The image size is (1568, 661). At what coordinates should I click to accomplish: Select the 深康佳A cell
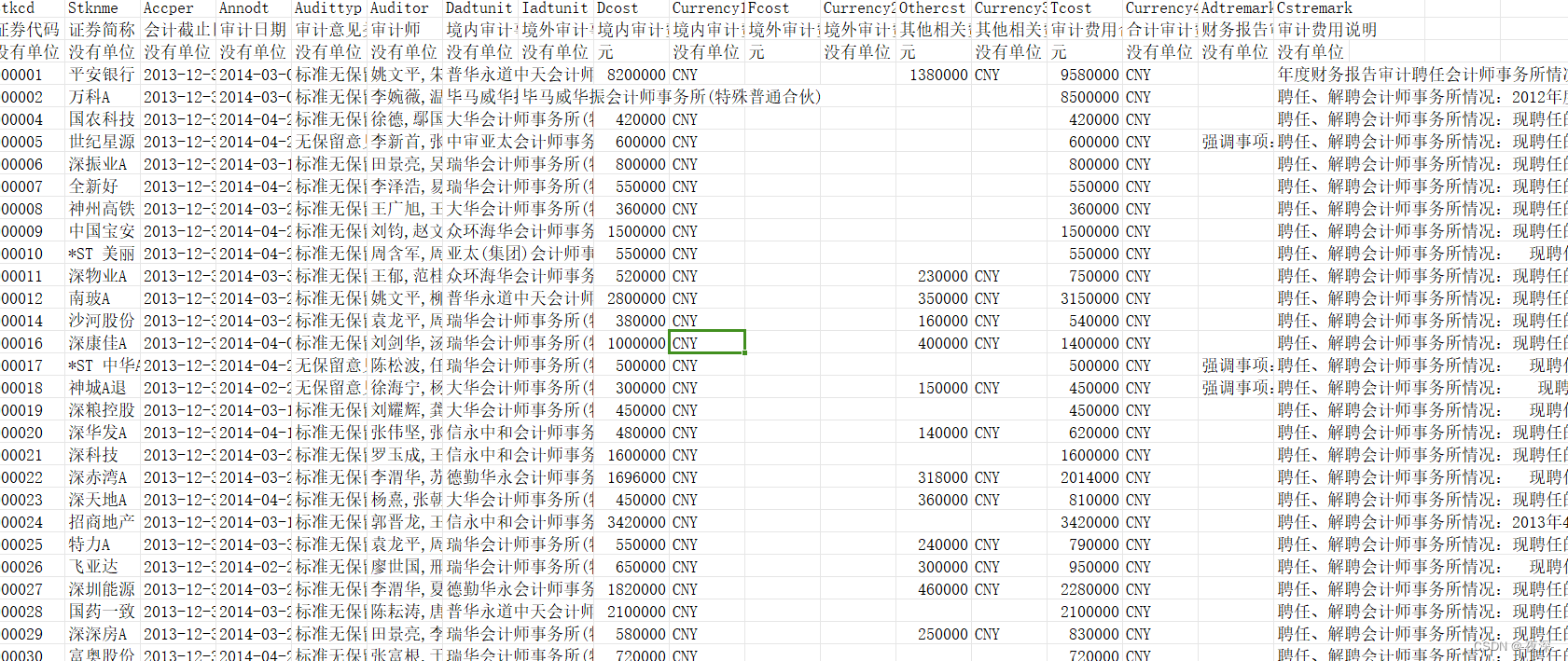pyautogui.click(x=103, y=343)
